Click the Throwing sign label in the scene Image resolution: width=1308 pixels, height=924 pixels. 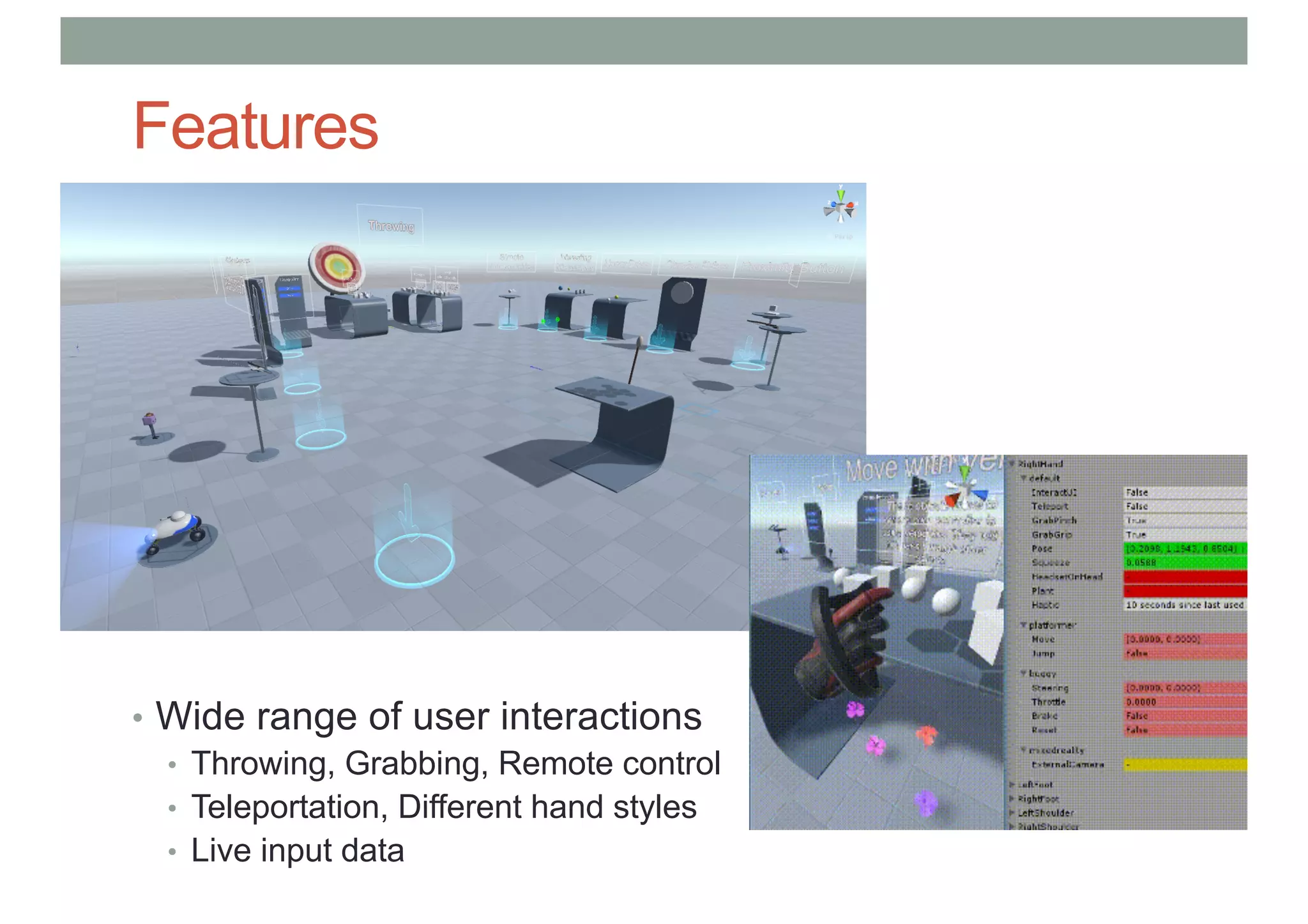click(392, 226)
